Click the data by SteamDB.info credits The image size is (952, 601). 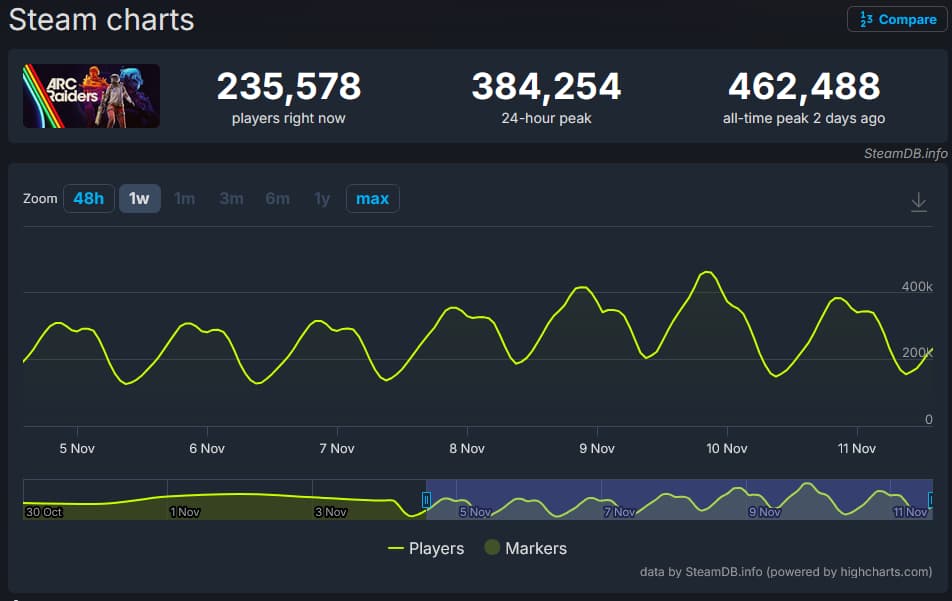tap(785, 572)
